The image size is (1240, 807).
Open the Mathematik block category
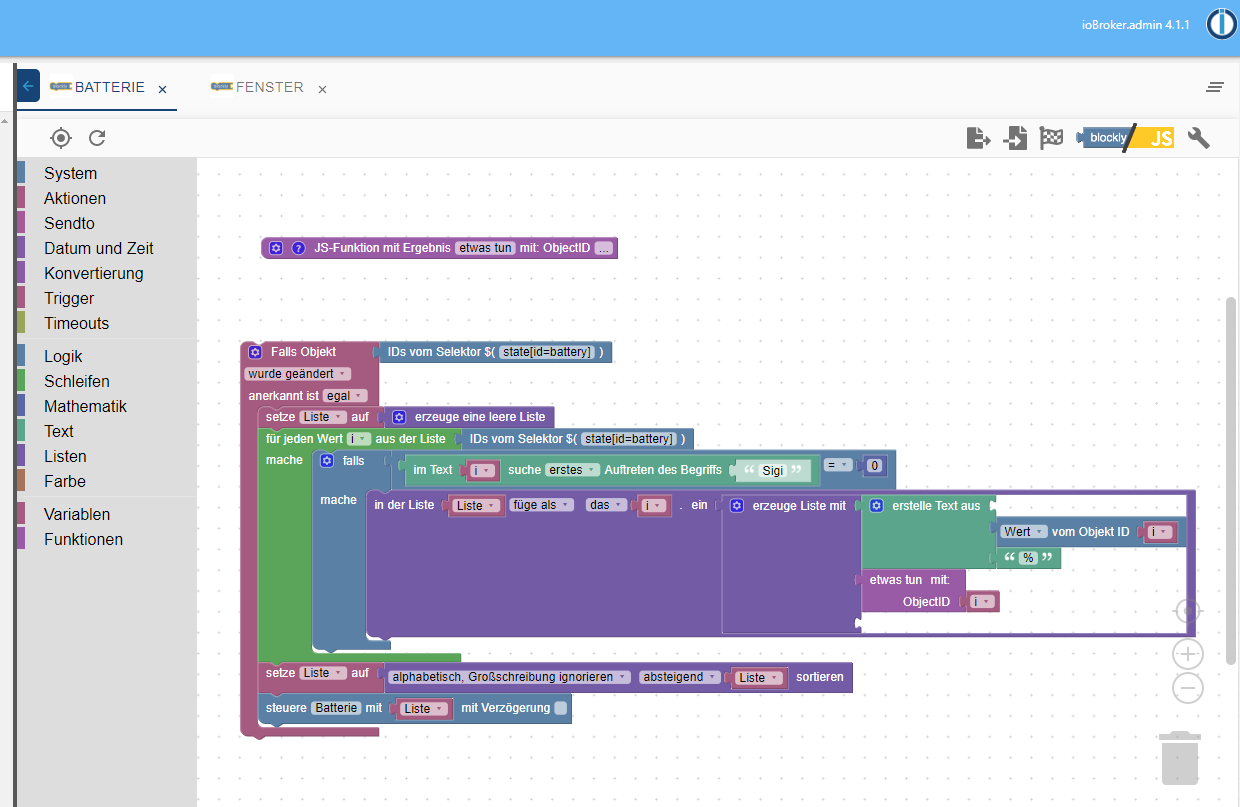pos(85,407)
